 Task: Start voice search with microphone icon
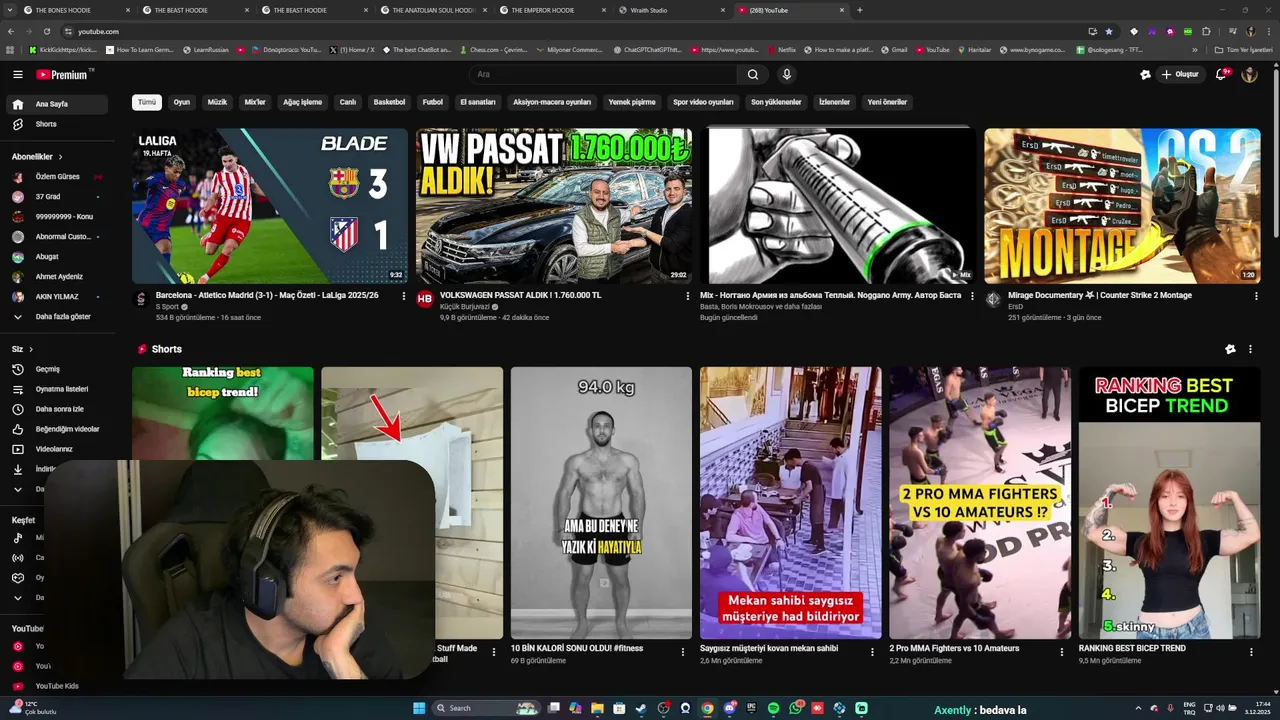click(x=787, y=74)
